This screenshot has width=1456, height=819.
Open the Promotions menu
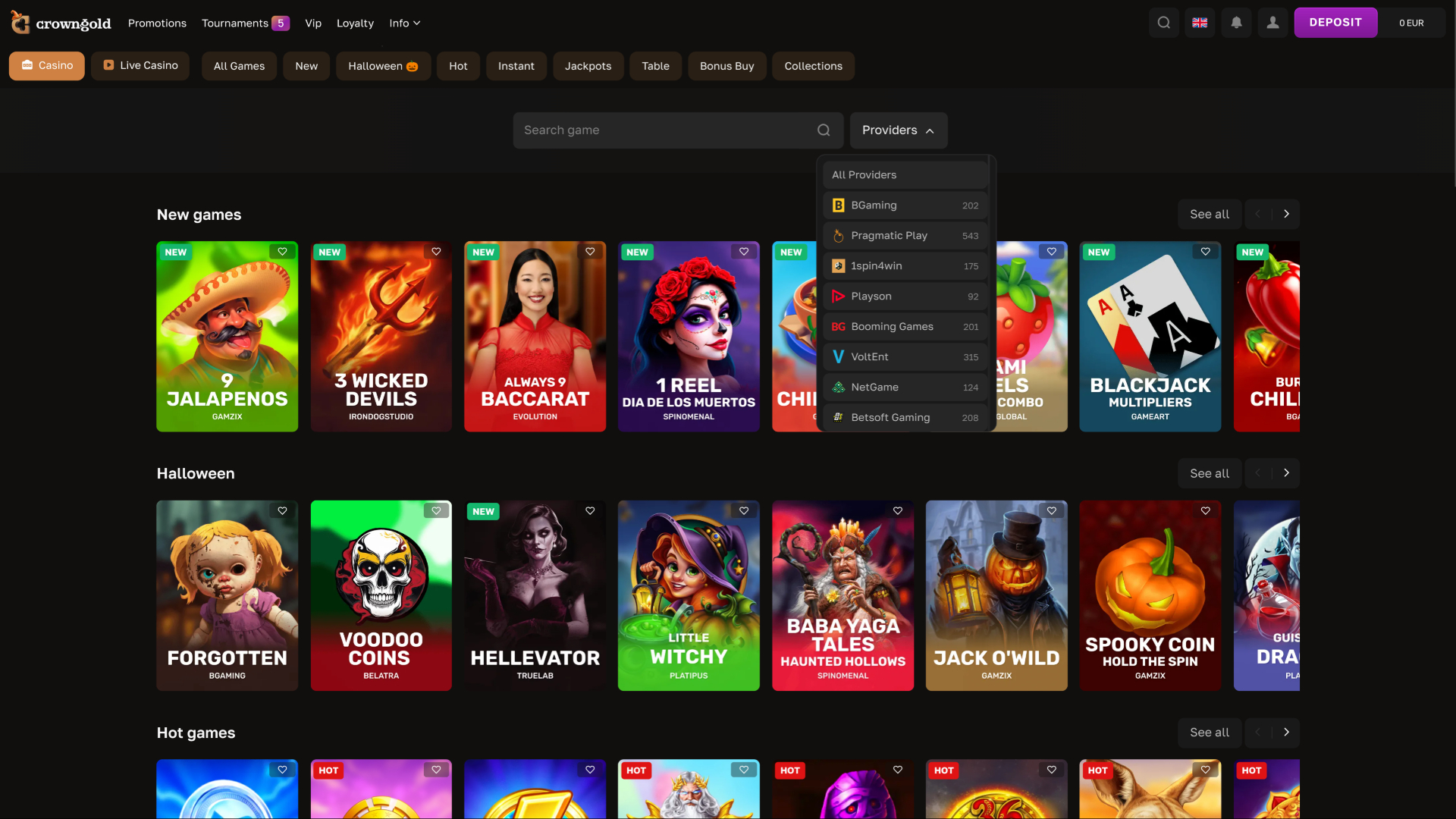point(157,23)
